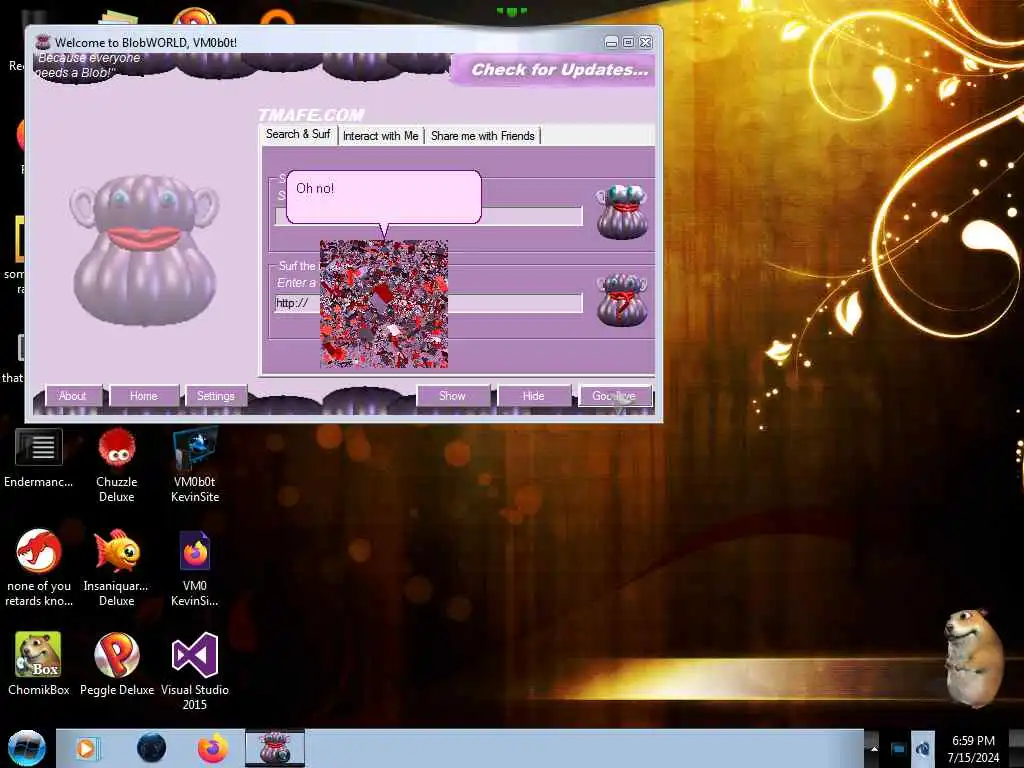
Task: Click the http:// URL input field
Action: point(428,303)
